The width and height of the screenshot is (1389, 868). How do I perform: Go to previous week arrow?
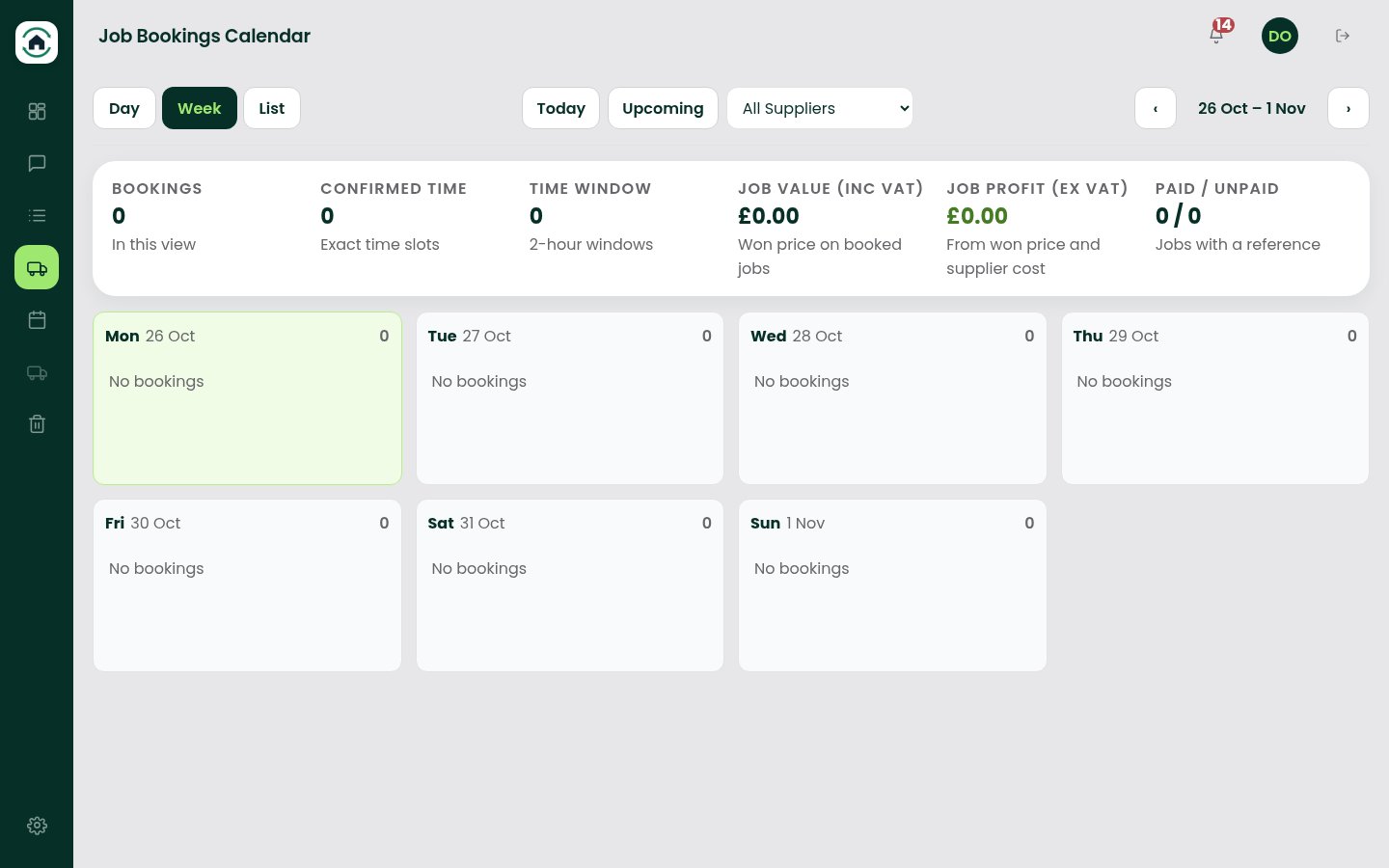pos(1156,108)
